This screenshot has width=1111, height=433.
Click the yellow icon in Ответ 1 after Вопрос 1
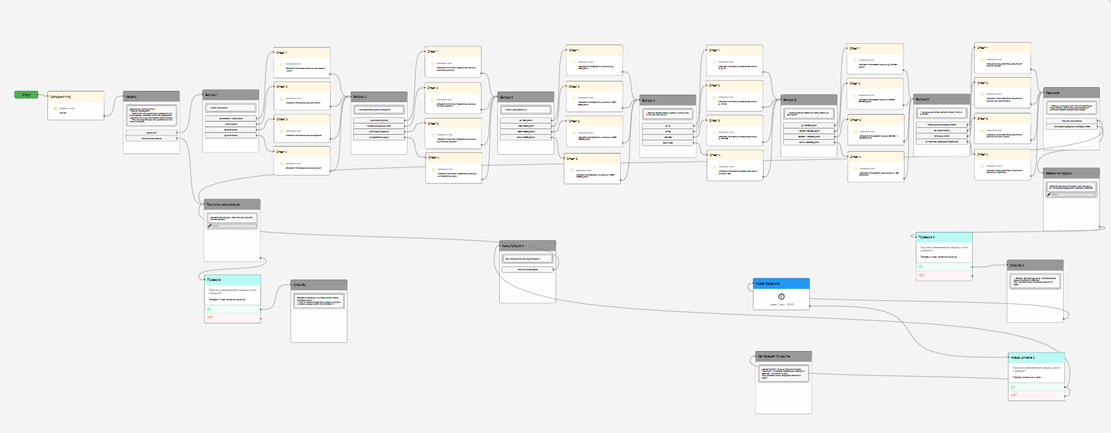pyautogui.click(x=281, y=66)
